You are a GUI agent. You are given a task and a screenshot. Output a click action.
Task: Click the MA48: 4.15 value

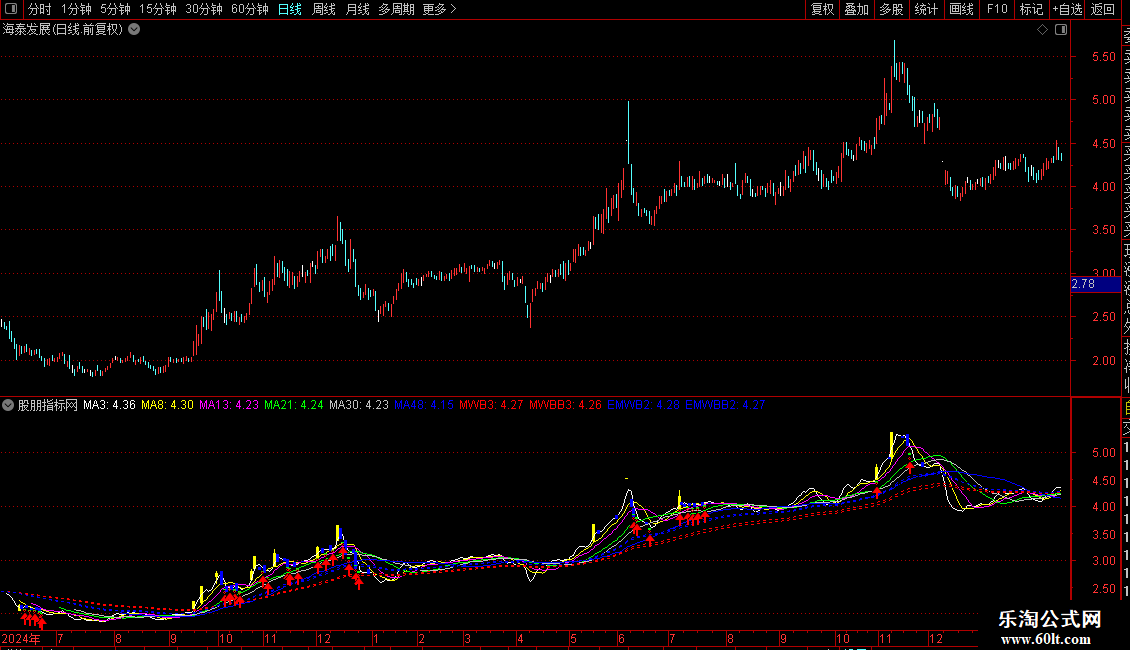(x=424, y=405)
